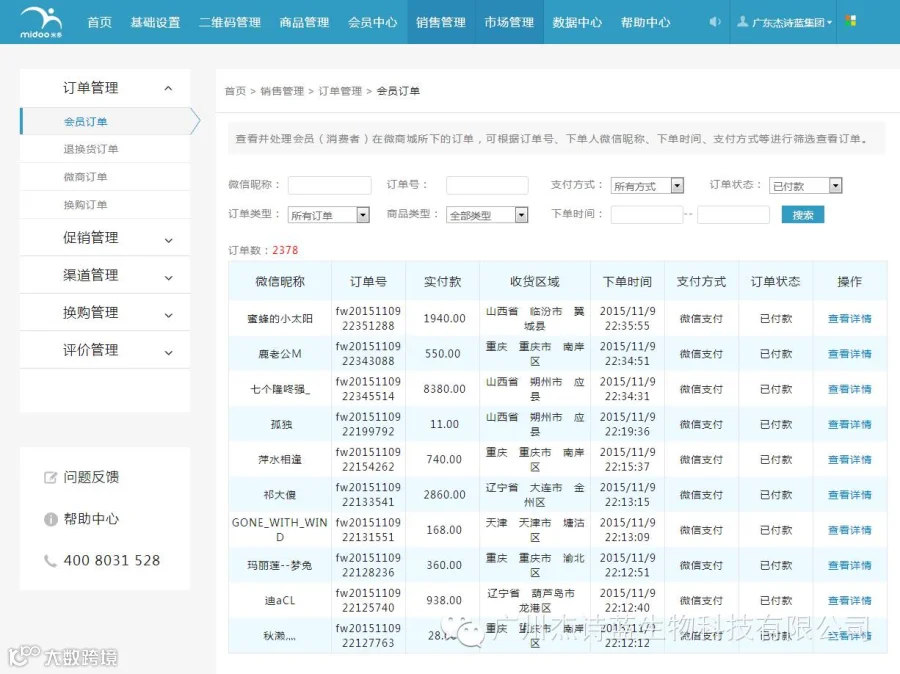Open the 市场管理 top menu
900x674 pixels.
(509, 22)
